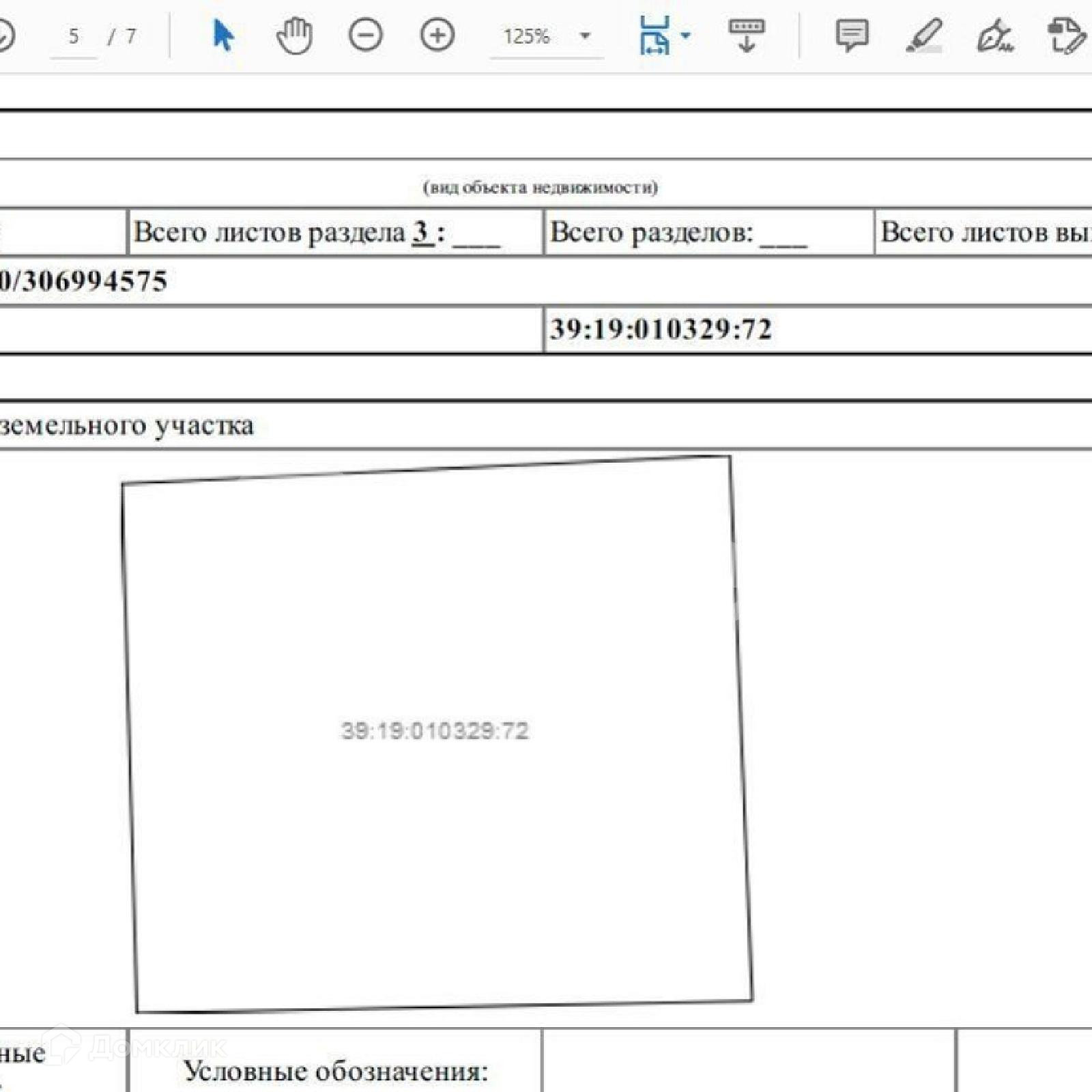The width and height of the screenshot is (1092, 1092).
Task: Open the 125% zoom level dropdown
Action: pyautogui.click(x=585, y=36)
